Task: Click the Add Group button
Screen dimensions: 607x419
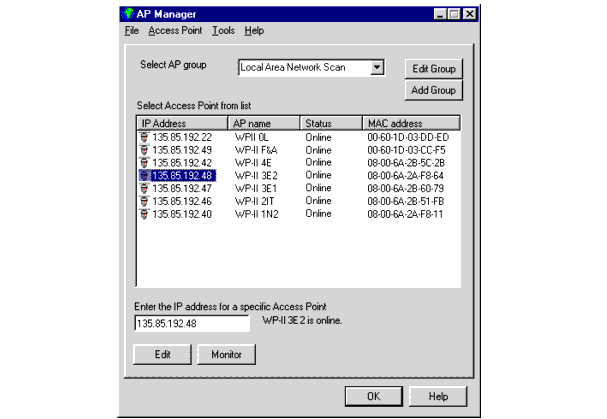Action: pyautogui.click(x=434, y=90)
